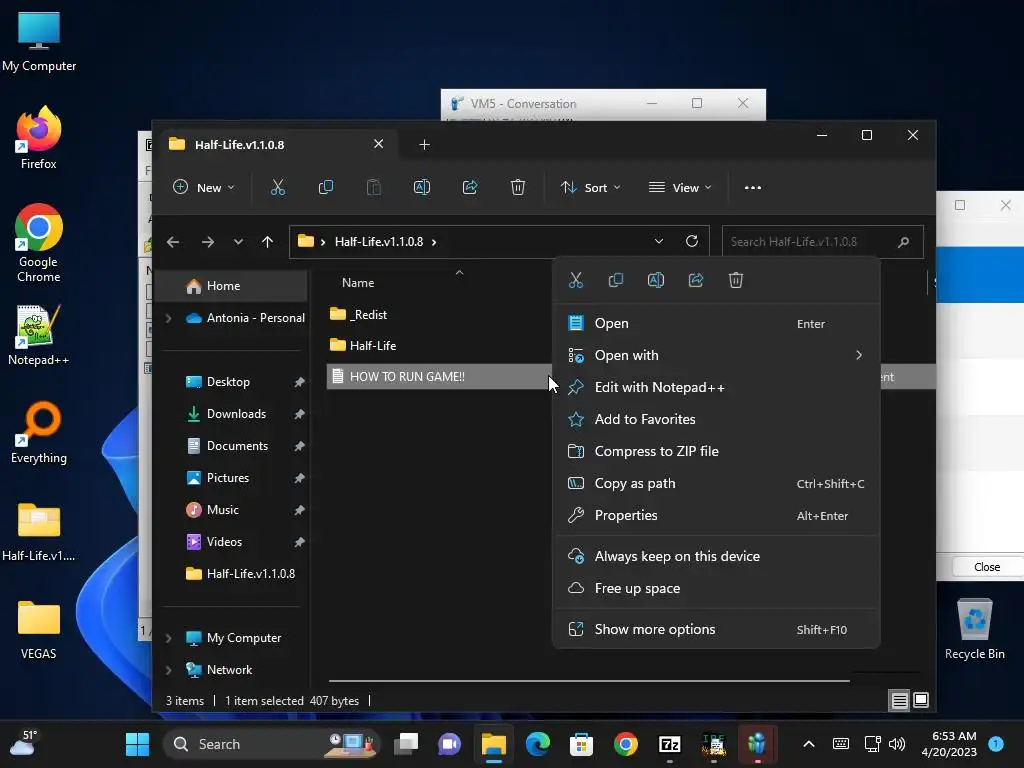Click the Search Half-Life.v1.1.0.8 field

point(823,242)
